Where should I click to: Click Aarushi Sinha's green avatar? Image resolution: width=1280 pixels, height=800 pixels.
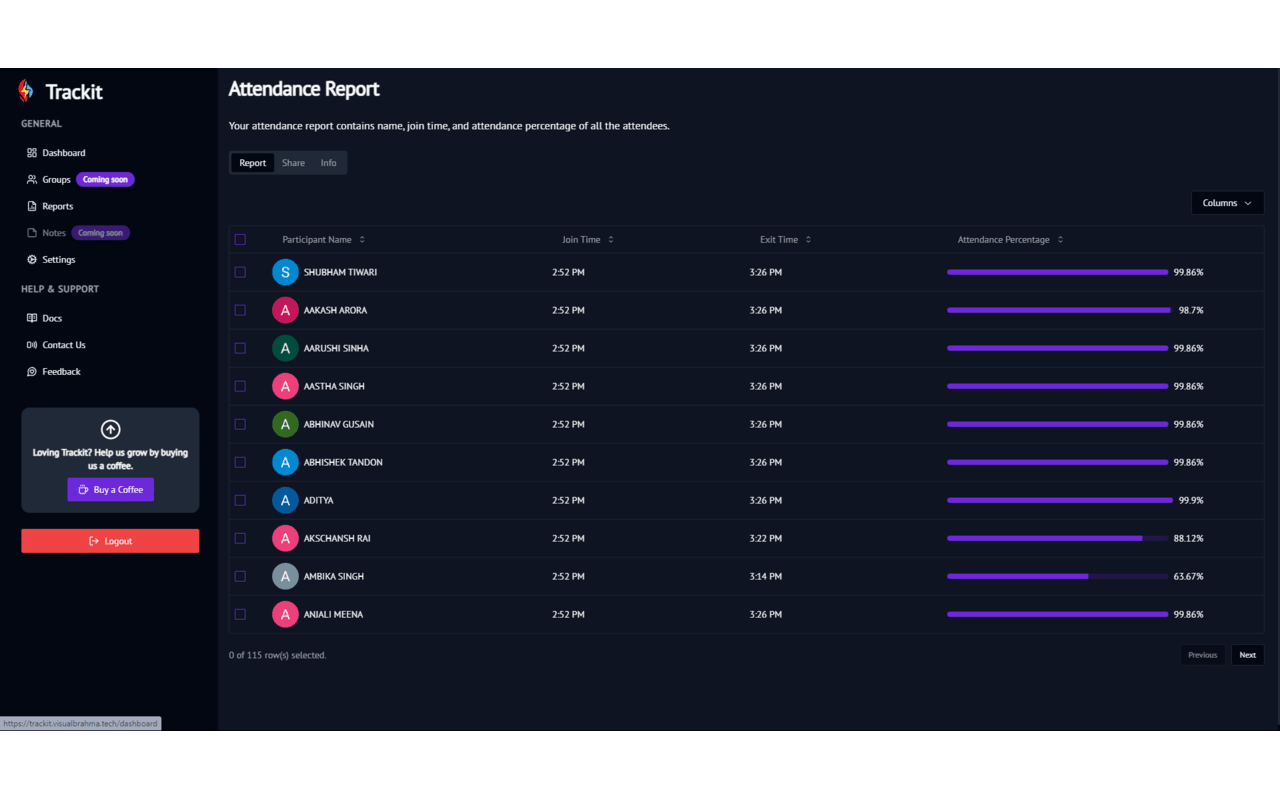[x=285, y=348]
